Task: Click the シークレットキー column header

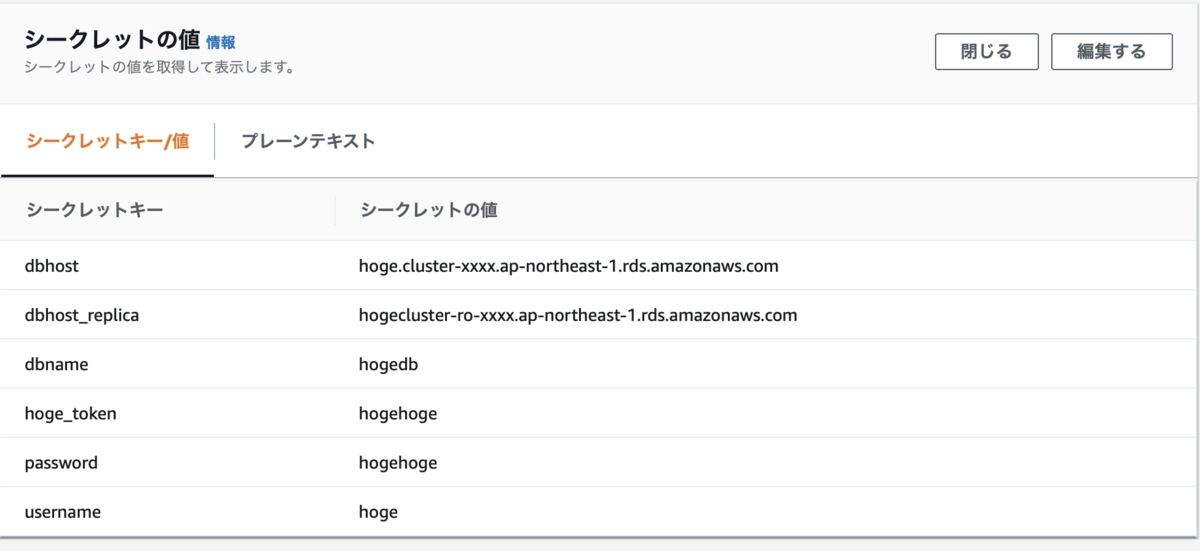Action: (94, 210)
